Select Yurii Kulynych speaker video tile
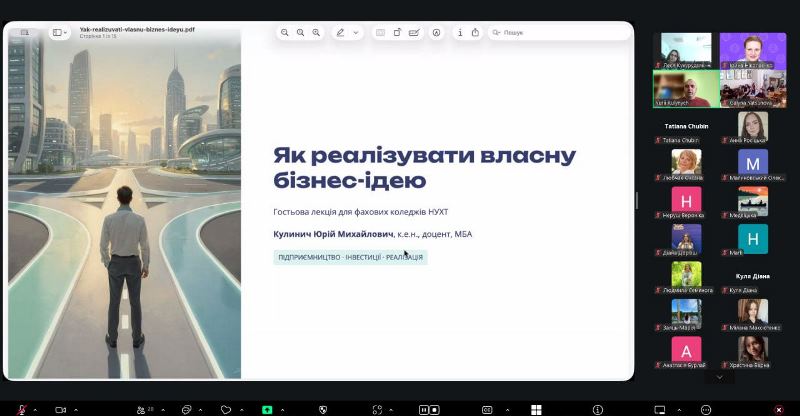The image size is (800, 416). click(x=684, y=87)
